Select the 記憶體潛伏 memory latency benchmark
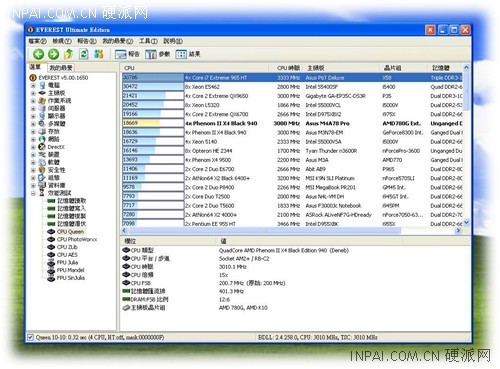 tap(72, 224)
